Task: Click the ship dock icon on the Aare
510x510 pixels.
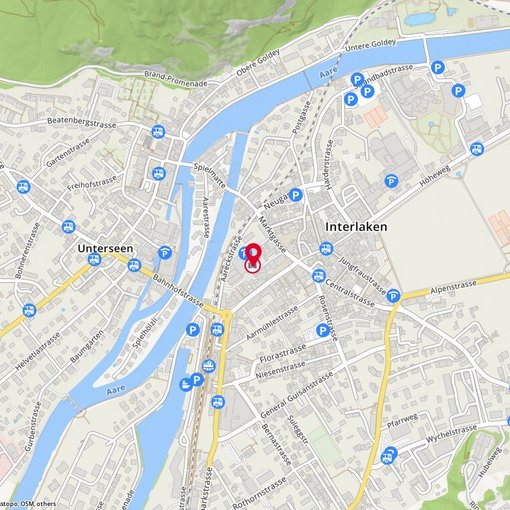Action: (x=186, y=384)
